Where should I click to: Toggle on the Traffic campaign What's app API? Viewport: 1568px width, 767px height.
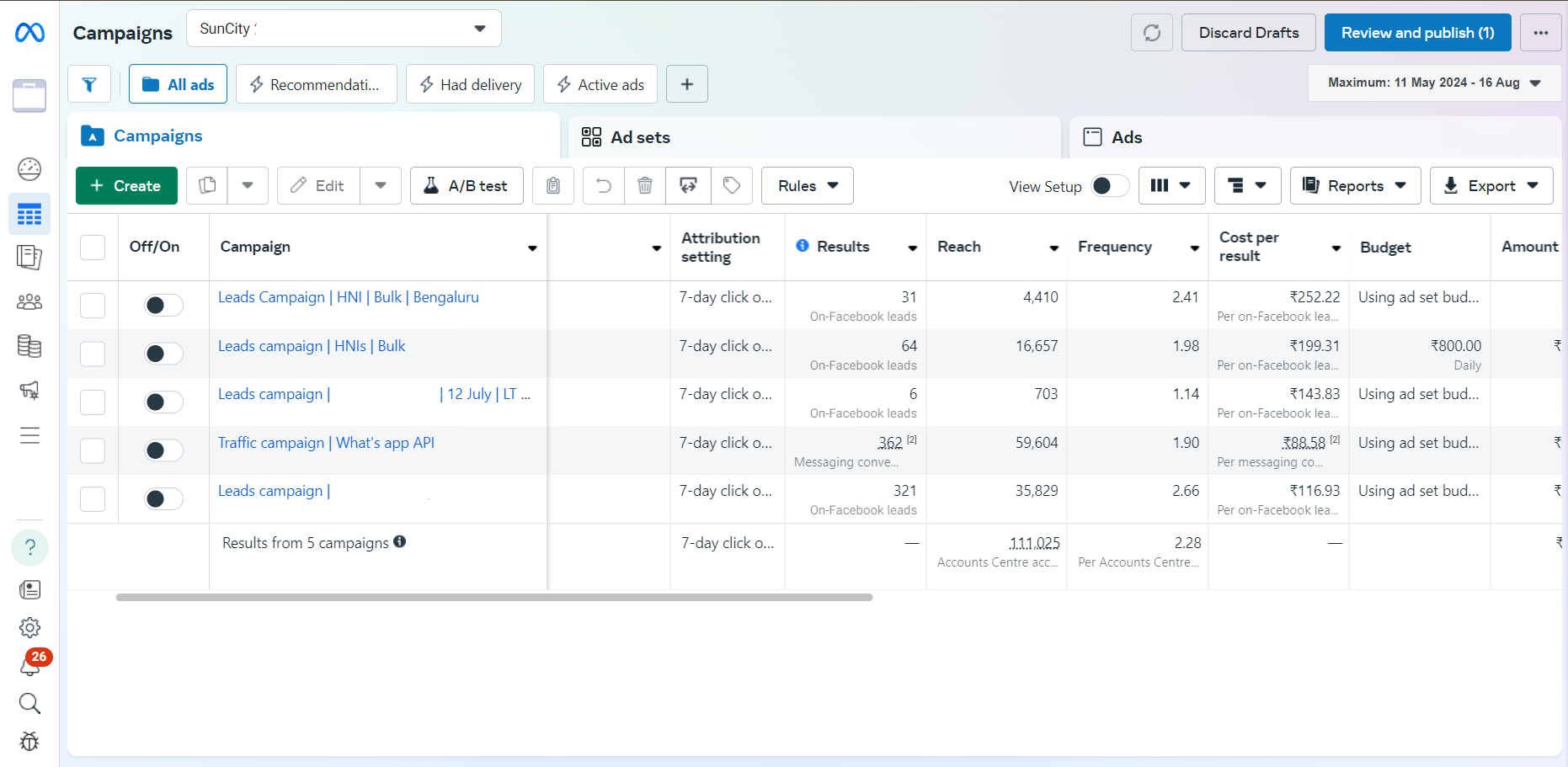163,450
